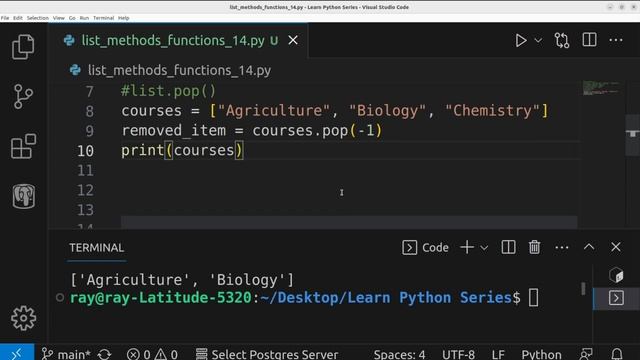Expand the run options dropdown arrow
Viewport: 640px width, 360px height.
click(x=538, y=40)
